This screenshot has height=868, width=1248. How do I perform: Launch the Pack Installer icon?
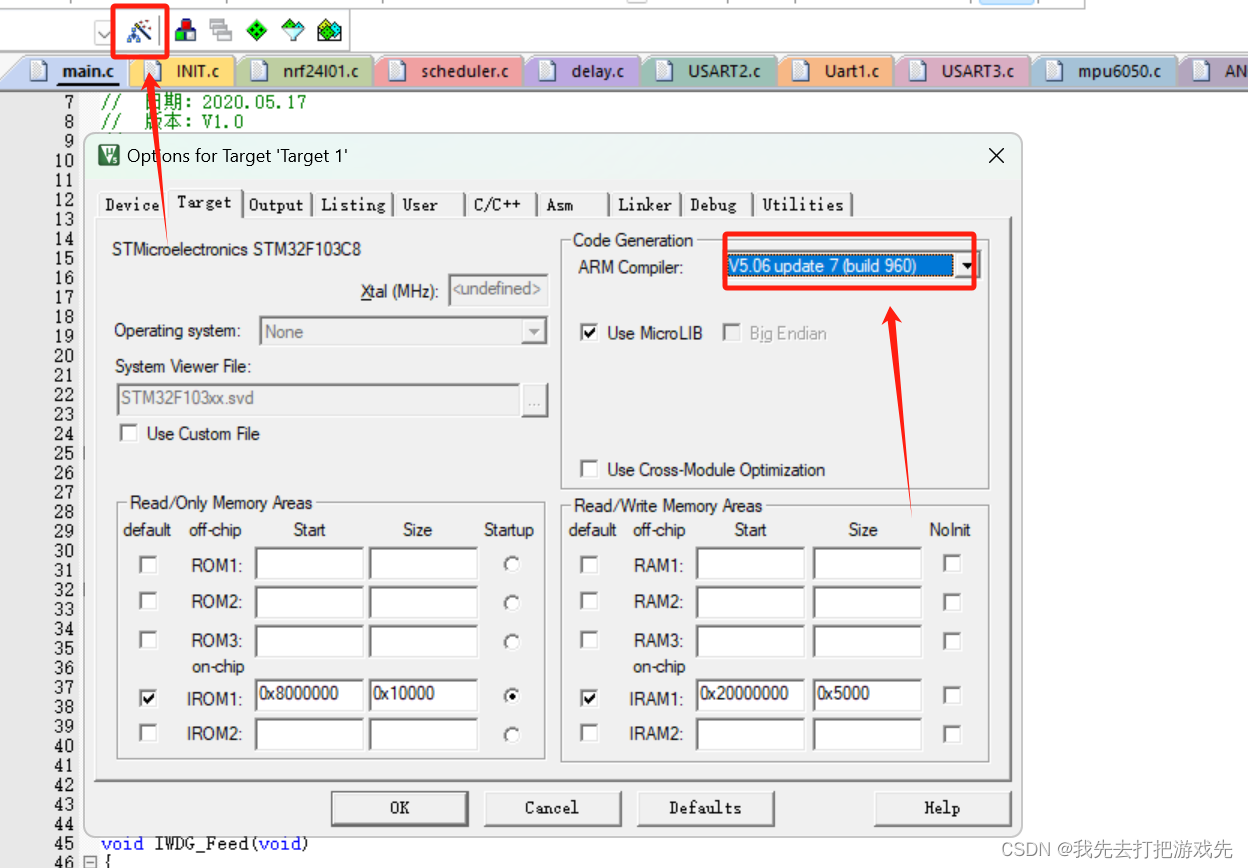click(329, 31)
